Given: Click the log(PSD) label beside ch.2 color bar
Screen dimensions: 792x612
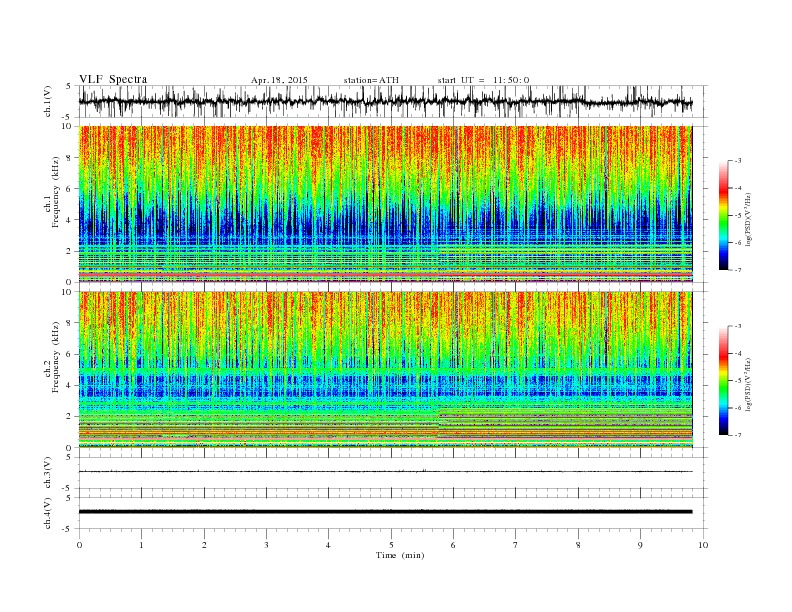Looking at the screenshot, I should pos(748,384).
